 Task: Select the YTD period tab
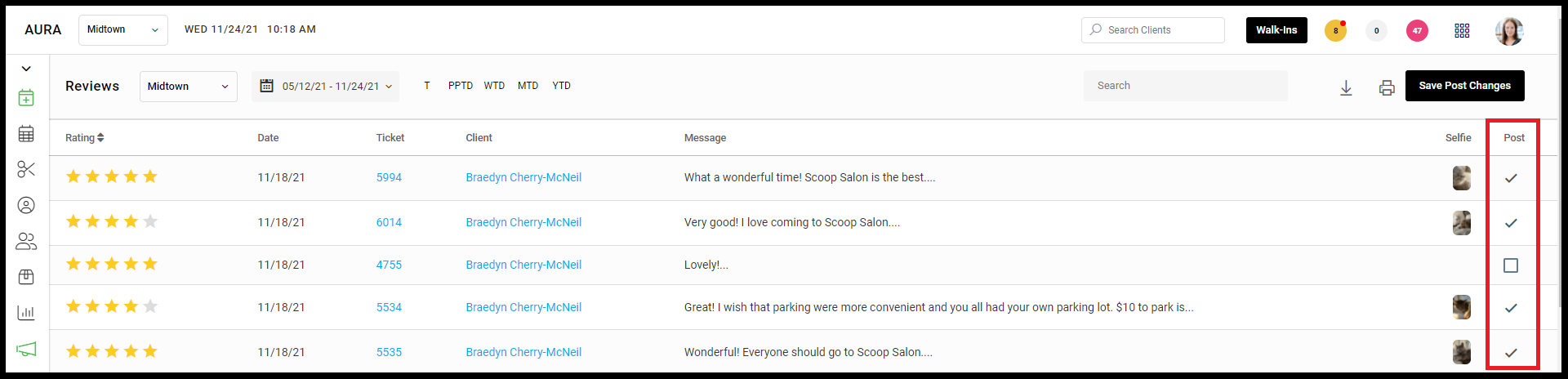(561, 86)
